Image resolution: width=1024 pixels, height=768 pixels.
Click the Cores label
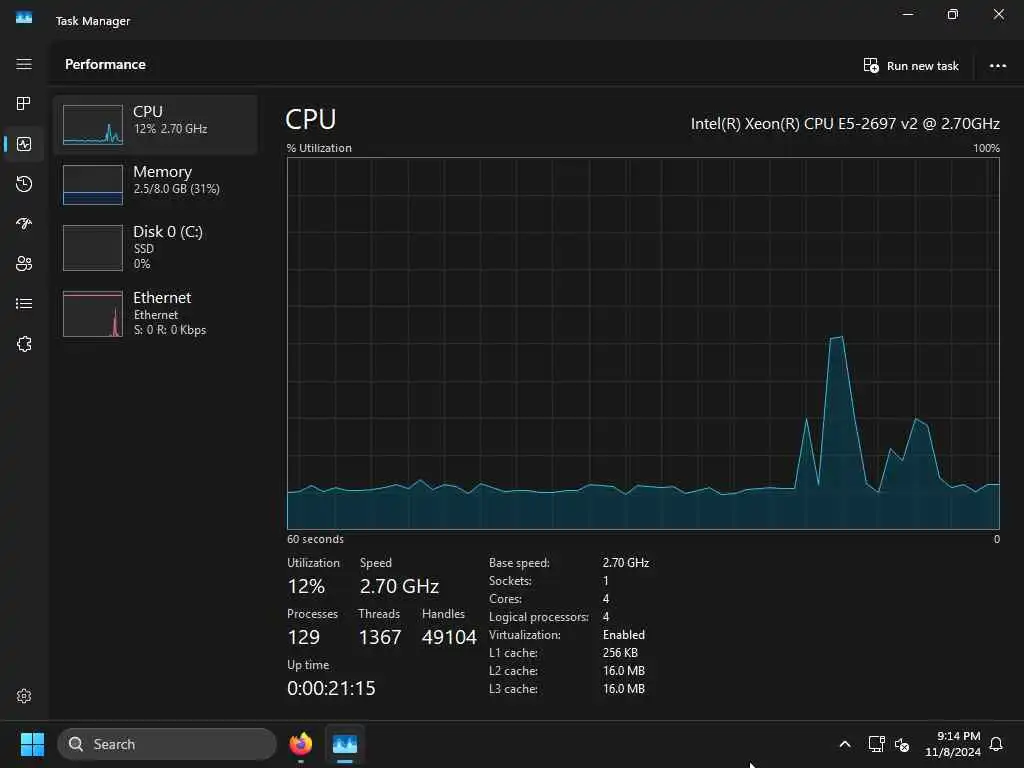coord(505,599)
